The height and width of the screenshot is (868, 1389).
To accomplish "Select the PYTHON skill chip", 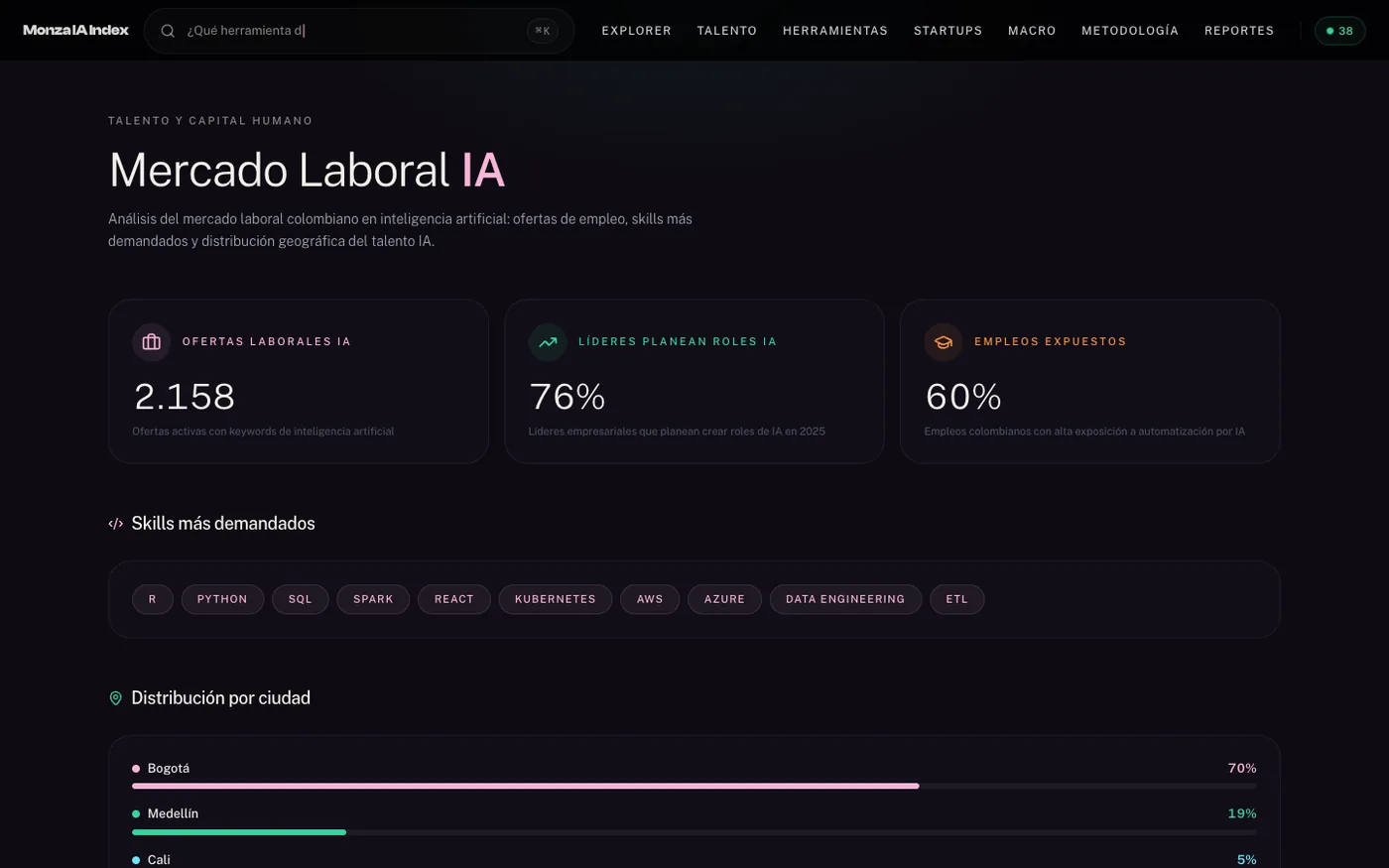I will pyautogui.click(x=222, y=599).
